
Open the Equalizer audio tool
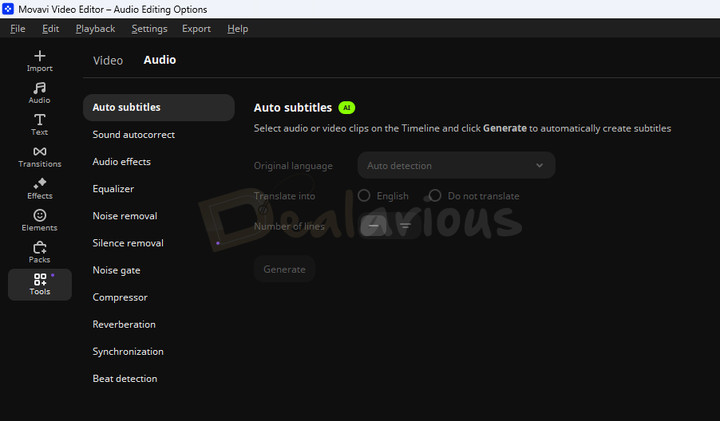click(113, 189)
